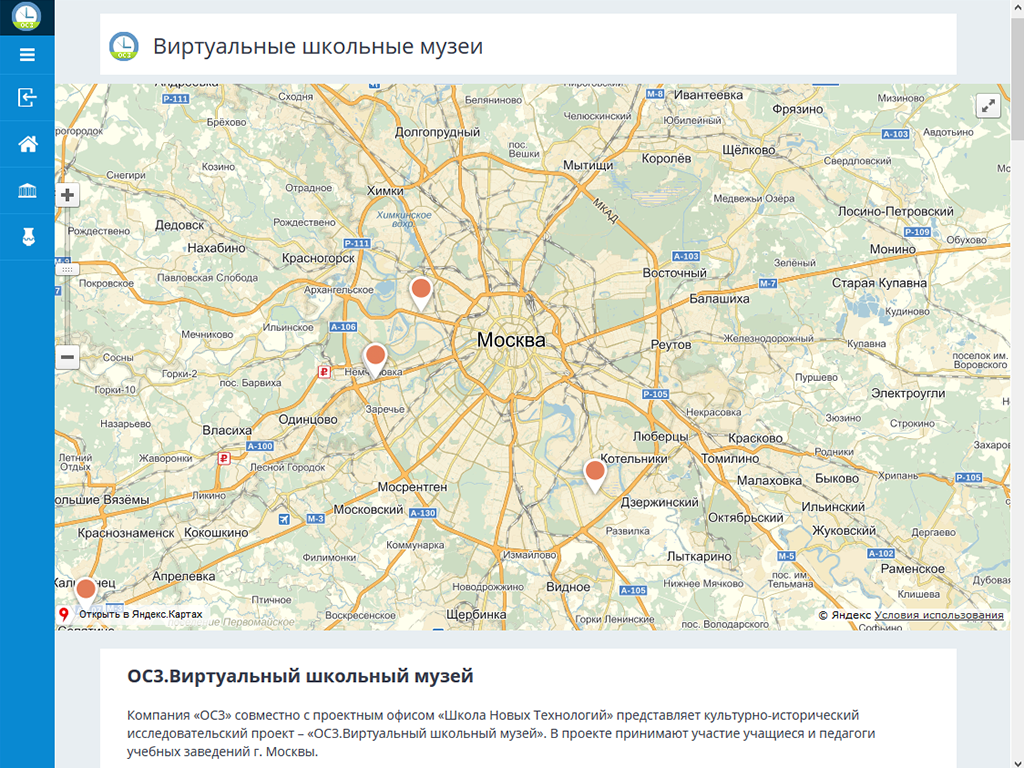The height and width of the screenshot is (768, 1024).
Task: Click the logout arrow icon in sidebar
Action: point(27,98)
